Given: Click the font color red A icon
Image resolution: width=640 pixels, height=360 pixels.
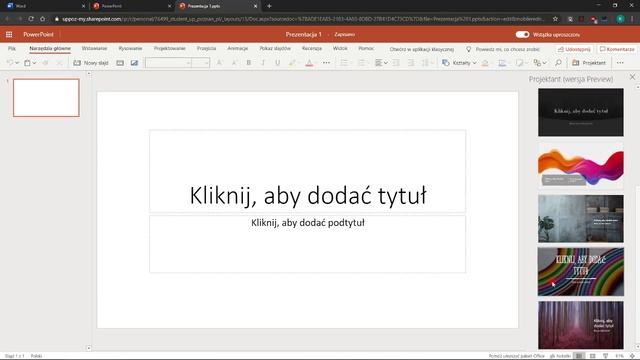Looking at the screenshot, I should click(309, 63).
